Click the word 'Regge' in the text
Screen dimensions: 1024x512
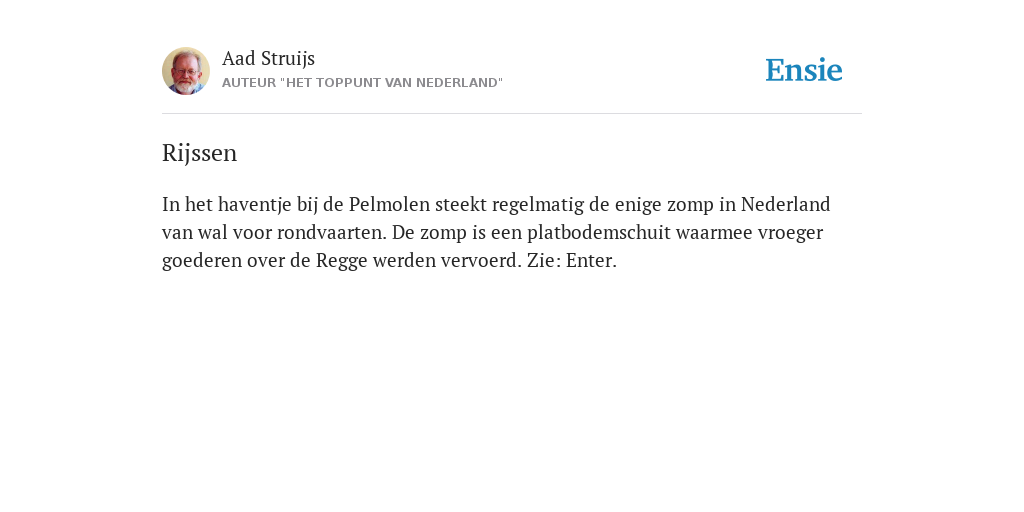tap(342, 262)
